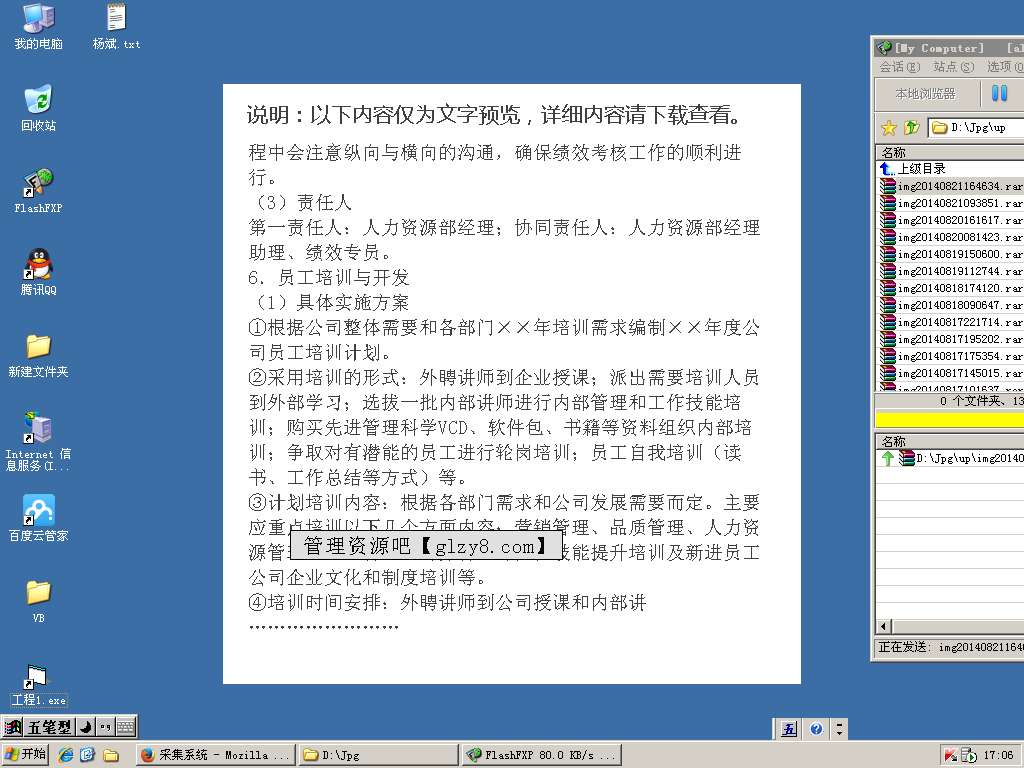This screenshot has height=768, width=1024.
Task: Click the blue browser quick launch icon beside IE
Action: (88, 755)
